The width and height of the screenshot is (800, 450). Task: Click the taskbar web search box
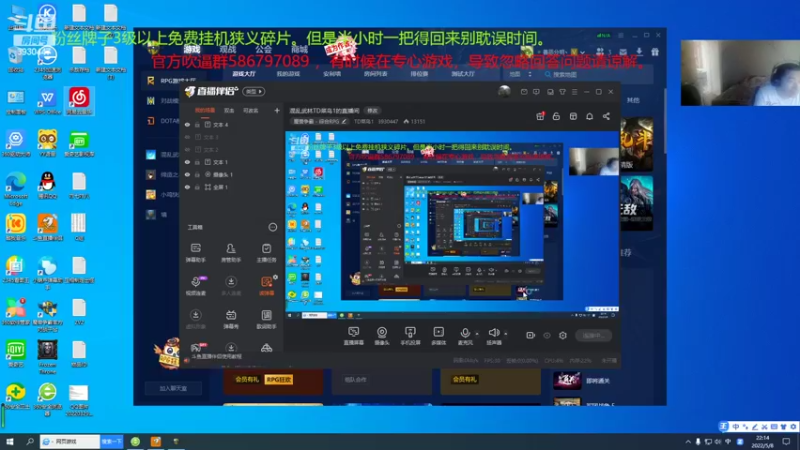click(70, 441)
